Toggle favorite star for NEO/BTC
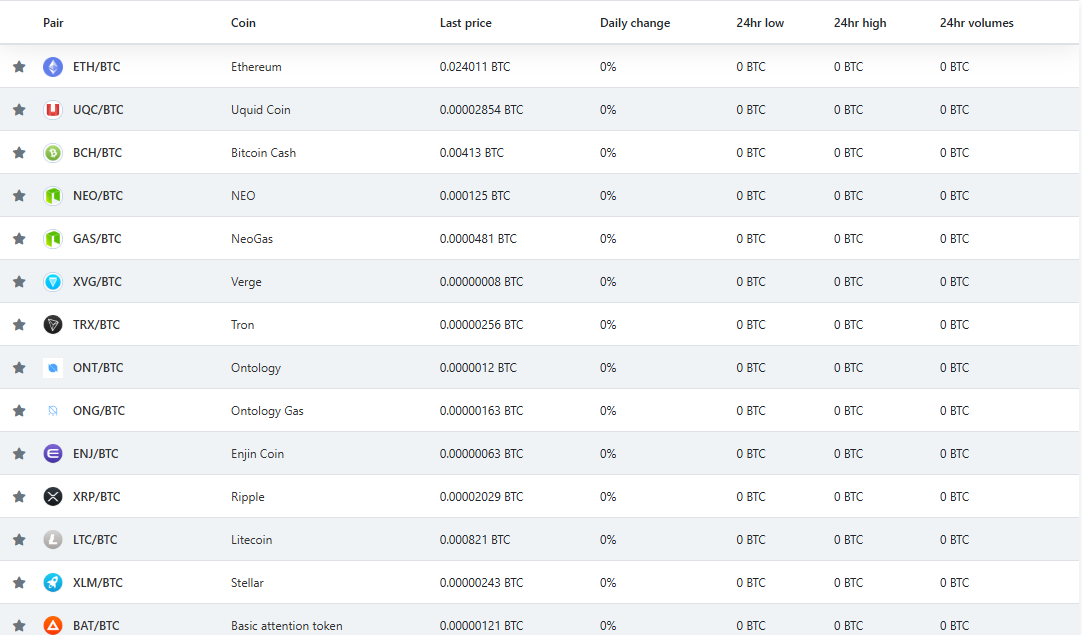This screenshot has width=1082, height=635. pos(19,196)
